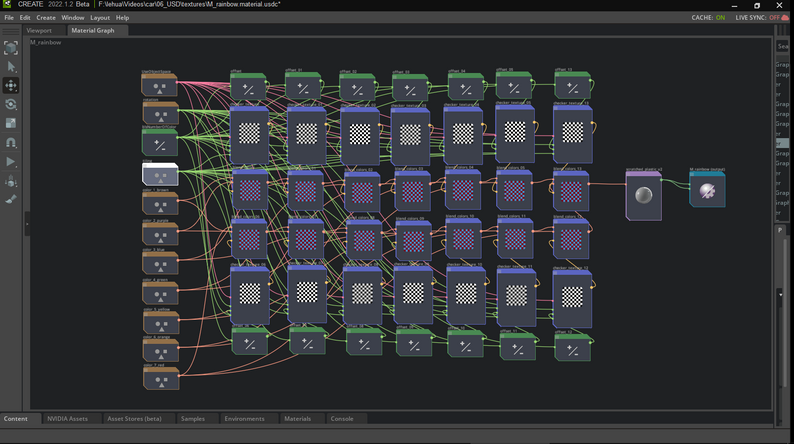The height and width of the screenshot is (444, 794).
Task: Switch to the Console tab
Action: [x=342, y=418]
